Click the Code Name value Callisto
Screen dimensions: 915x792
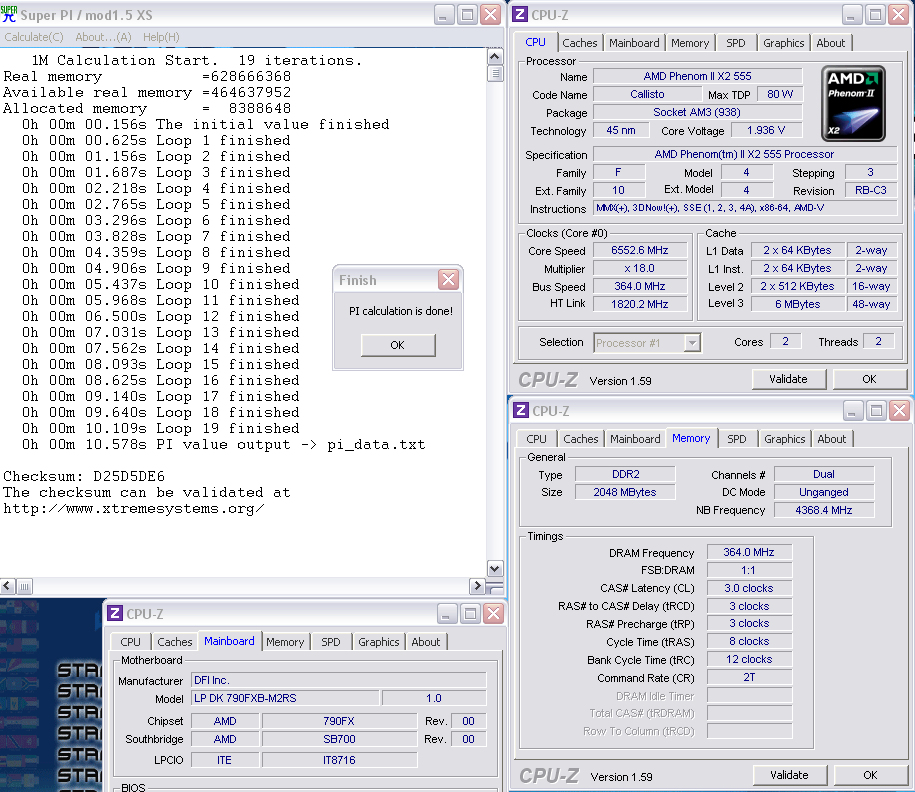647,95
